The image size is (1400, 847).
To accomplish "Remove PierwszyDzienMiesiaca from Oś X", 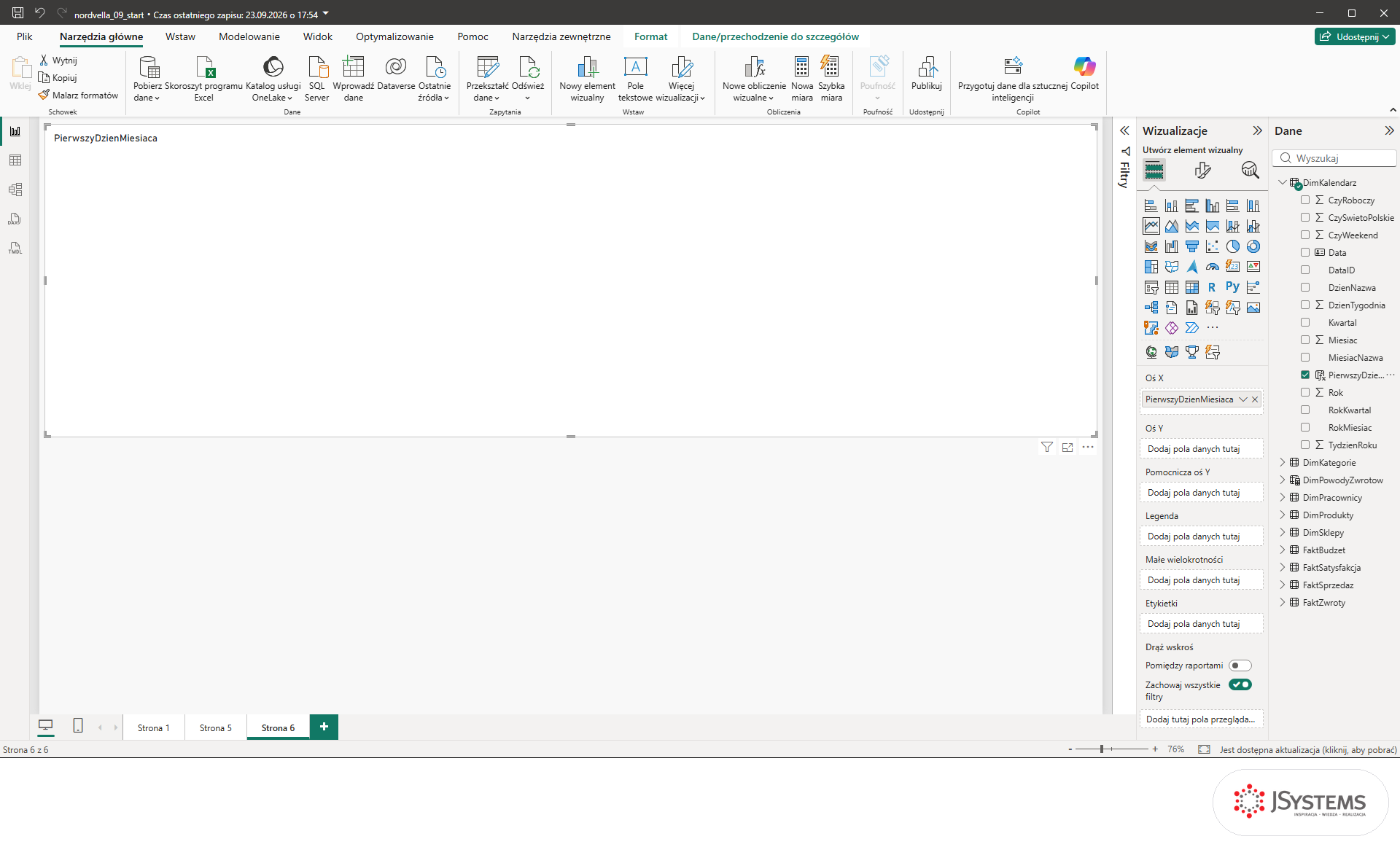I will (1255, 399).
